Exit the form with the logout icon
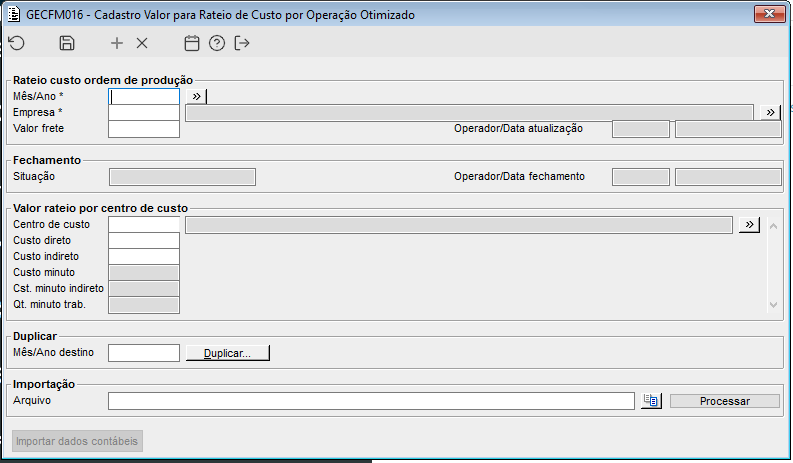Viewport: 793px width, 463px height. click(242, 43)
